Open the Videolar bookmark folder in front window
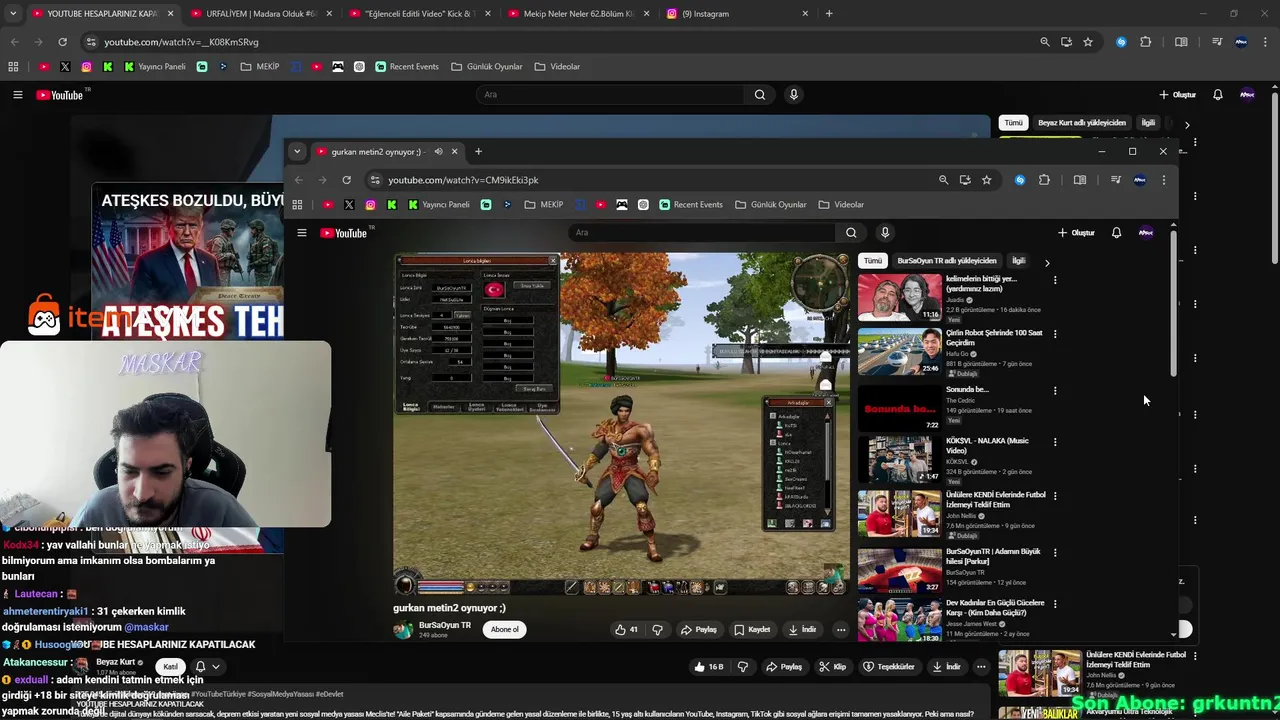The image size is (1280, 720). click(841, 205)
